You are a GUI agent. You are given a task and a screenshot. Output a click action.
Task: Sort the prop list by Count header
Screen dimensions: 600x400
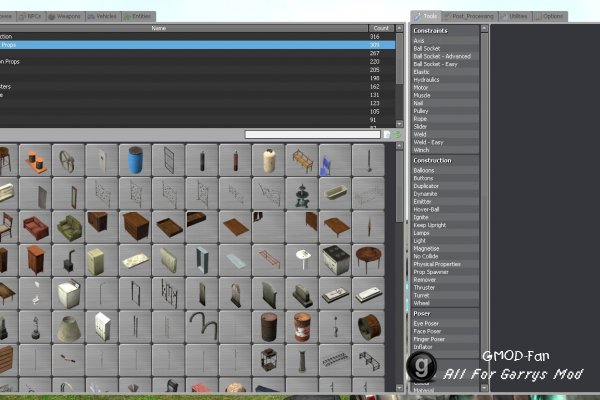point(381,28)
